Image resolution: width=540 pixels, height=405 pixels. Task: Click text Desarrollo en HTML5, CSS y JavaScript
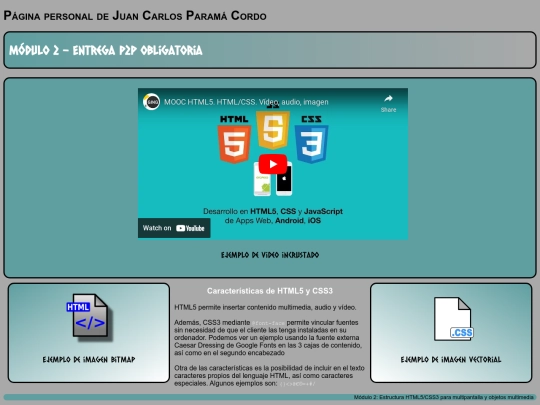(273, 211)
